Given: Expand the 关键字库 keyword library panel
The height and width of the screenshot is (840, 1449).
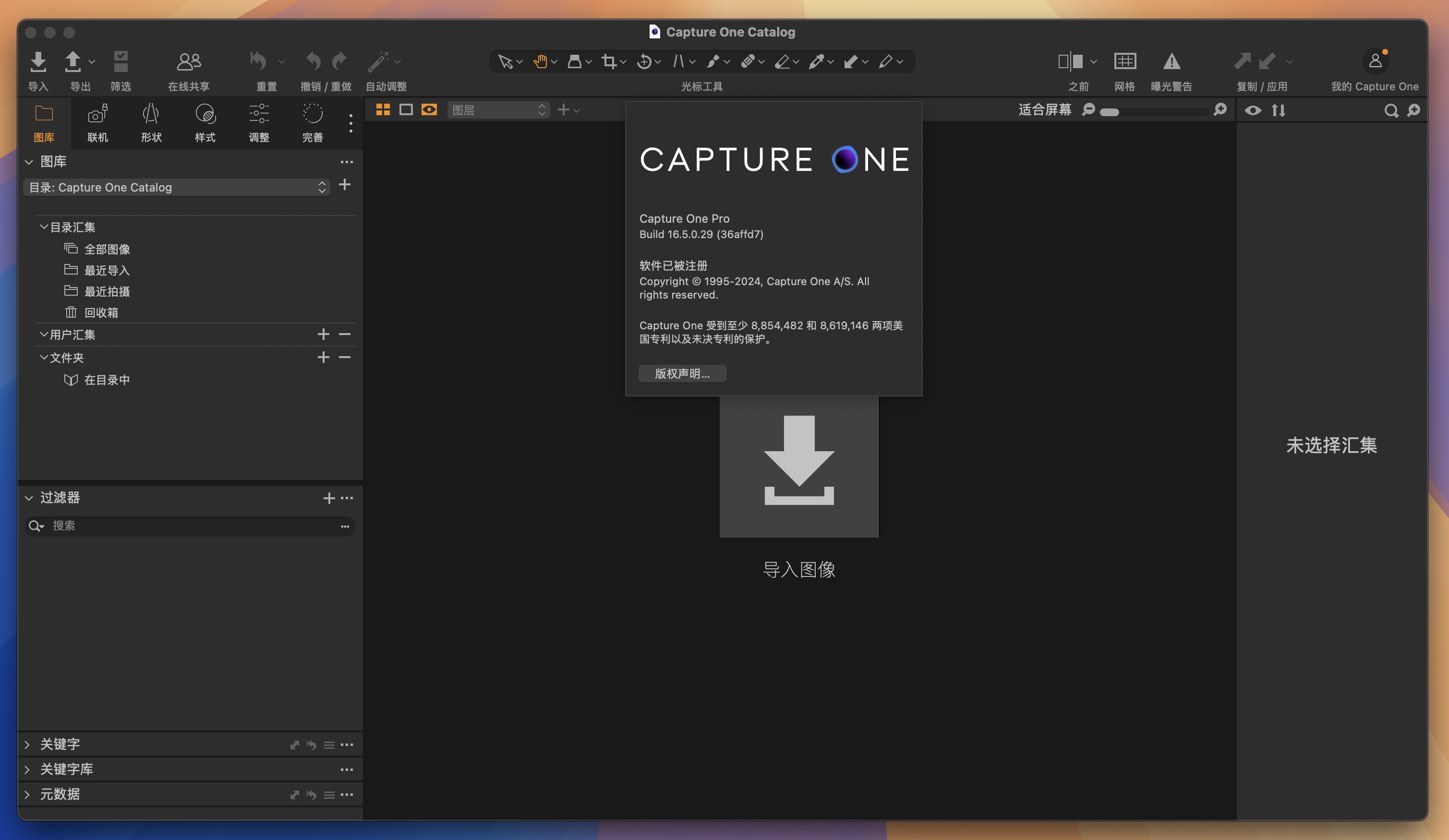Looking at the screenshot, I should (x=27, y=769).
